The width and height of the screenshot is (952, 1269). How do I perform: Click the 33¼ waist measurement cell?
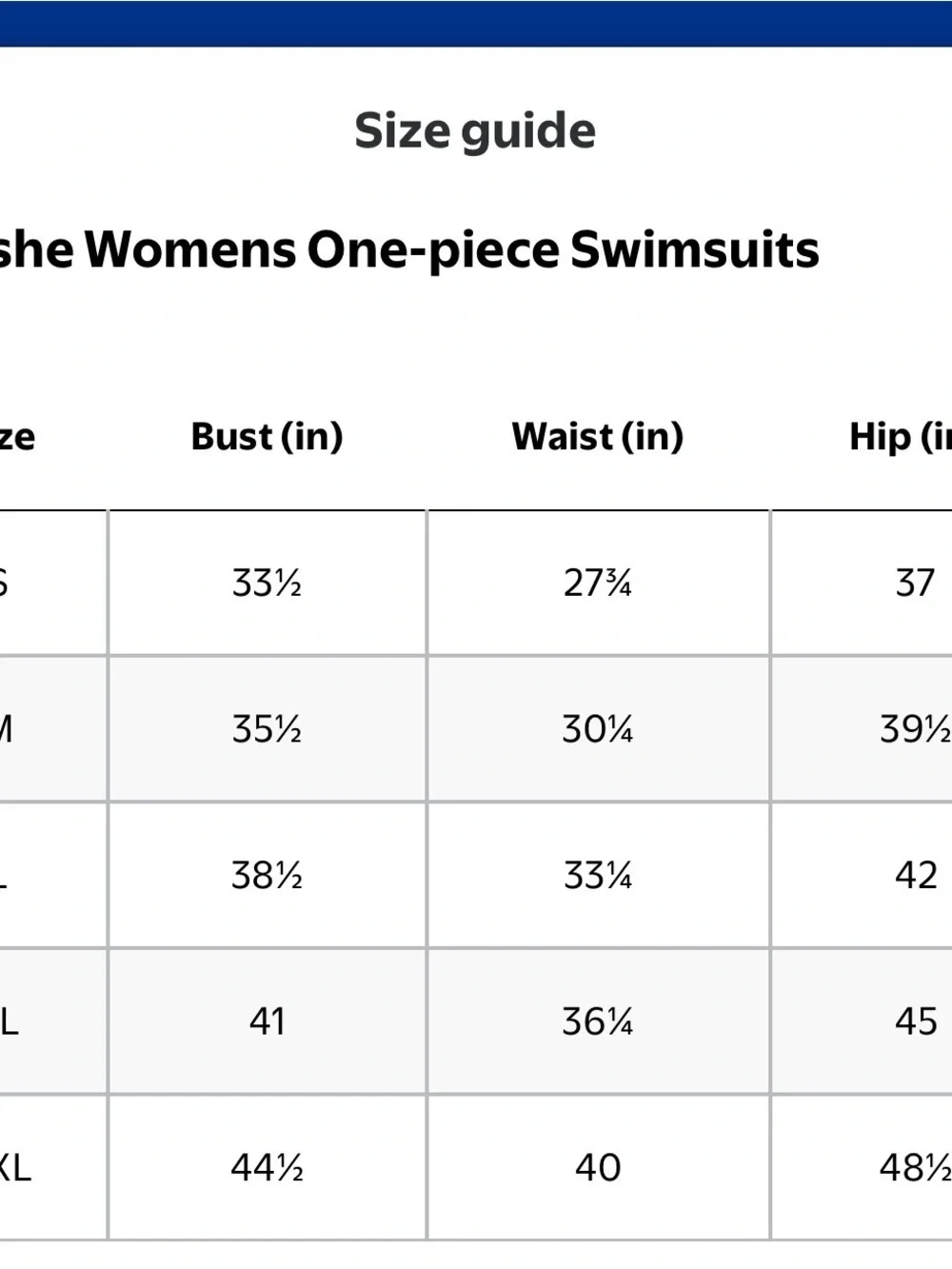pos(599,875)
